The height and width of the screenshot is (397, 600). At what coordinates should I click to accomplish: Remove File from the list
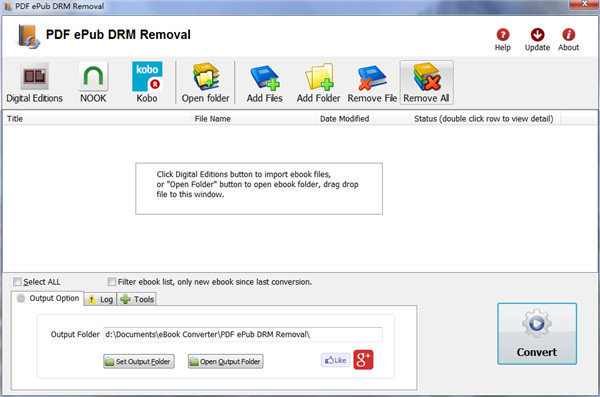[372, 82]
